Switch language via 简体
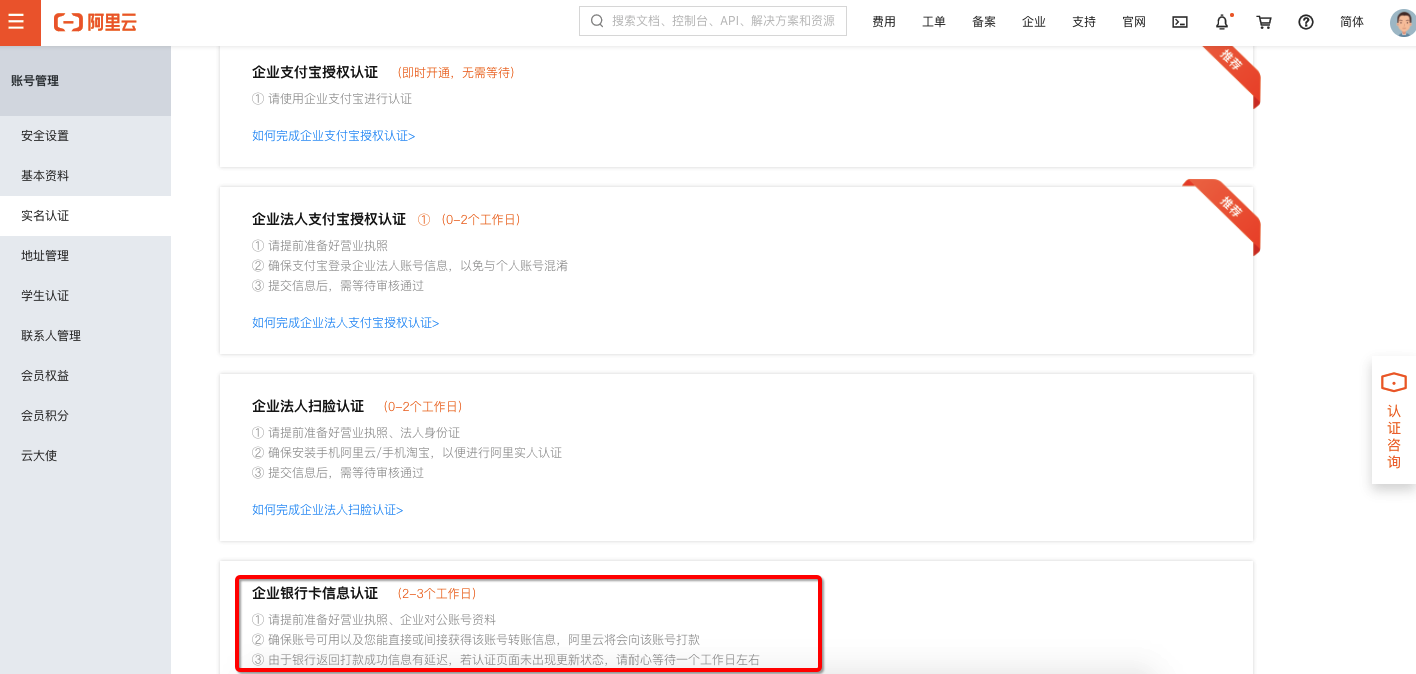1416x674 pixels. click(x=1352, y=22)
